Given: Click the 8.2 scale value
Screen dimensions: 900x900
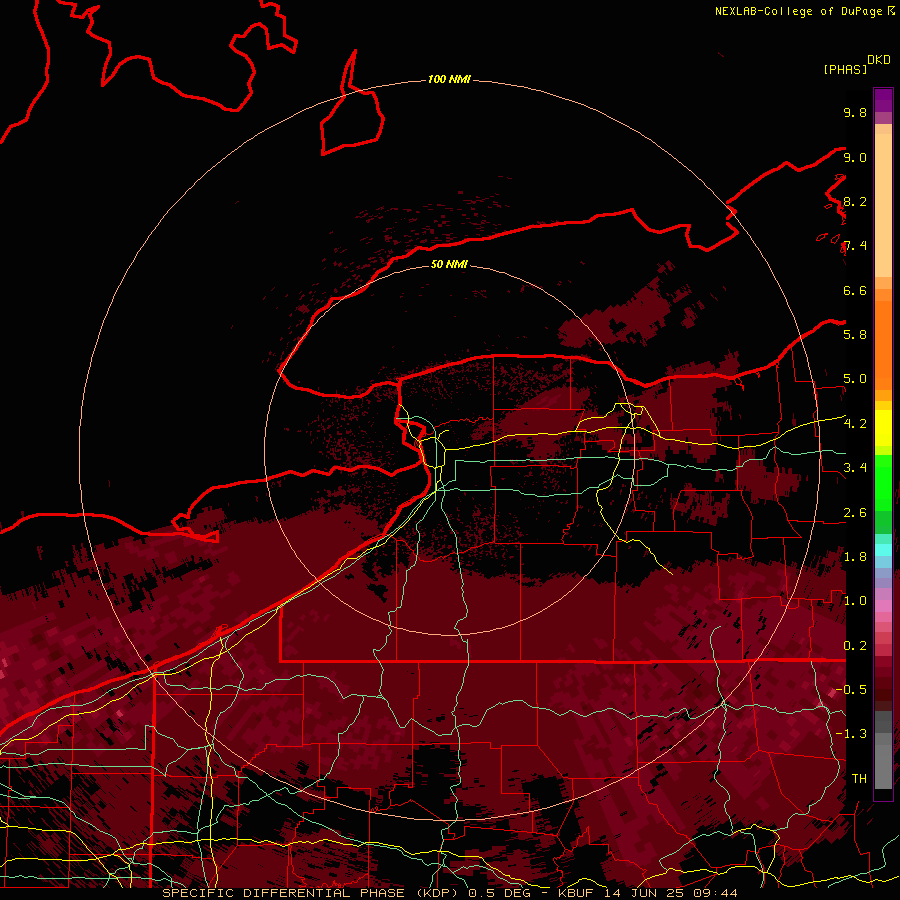Looking at the screenshot, I should point(855,201).
